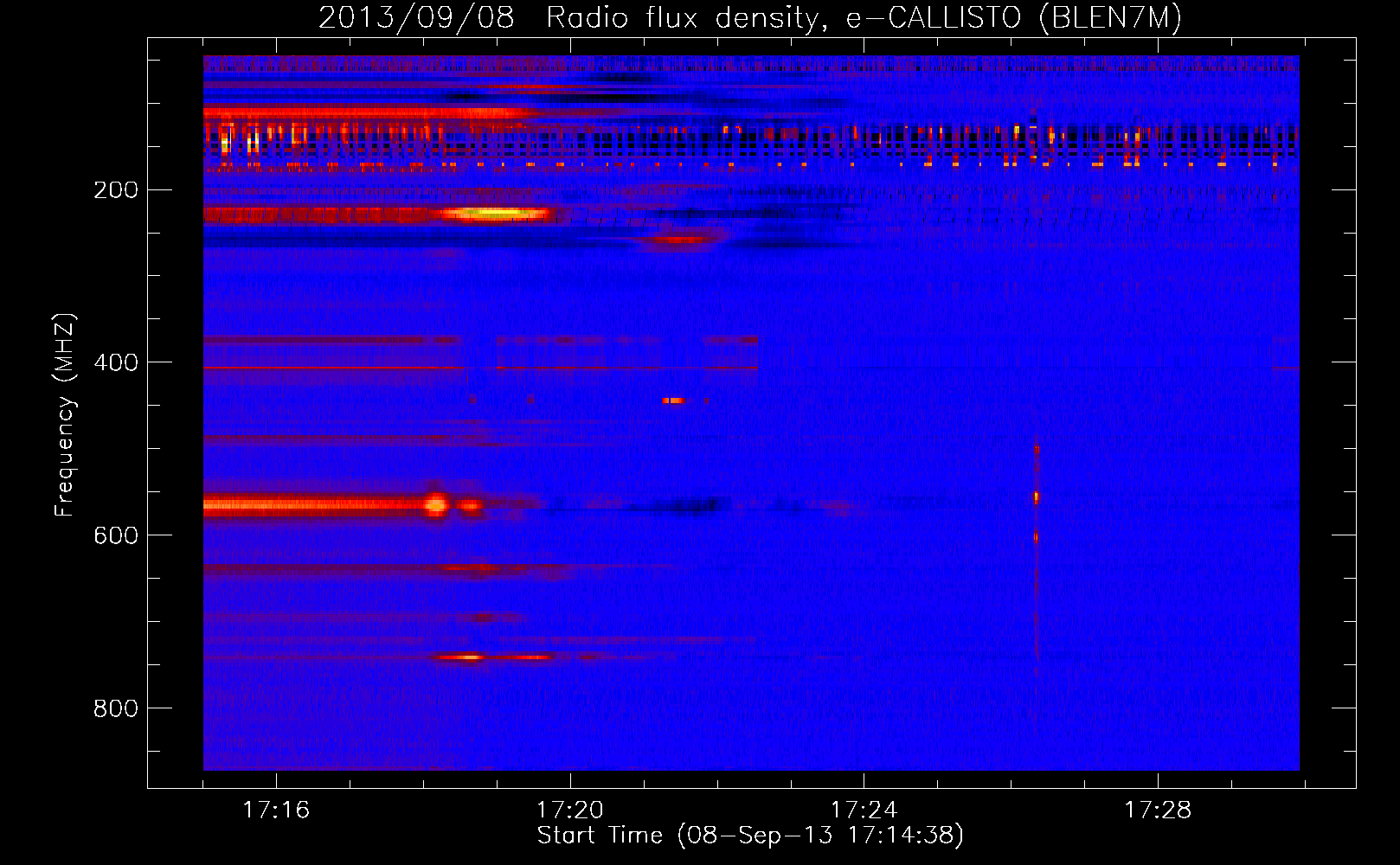Click the '400' frequency tick label
Viewport: 1400px width, 865px height.
[x=116, y=362]
